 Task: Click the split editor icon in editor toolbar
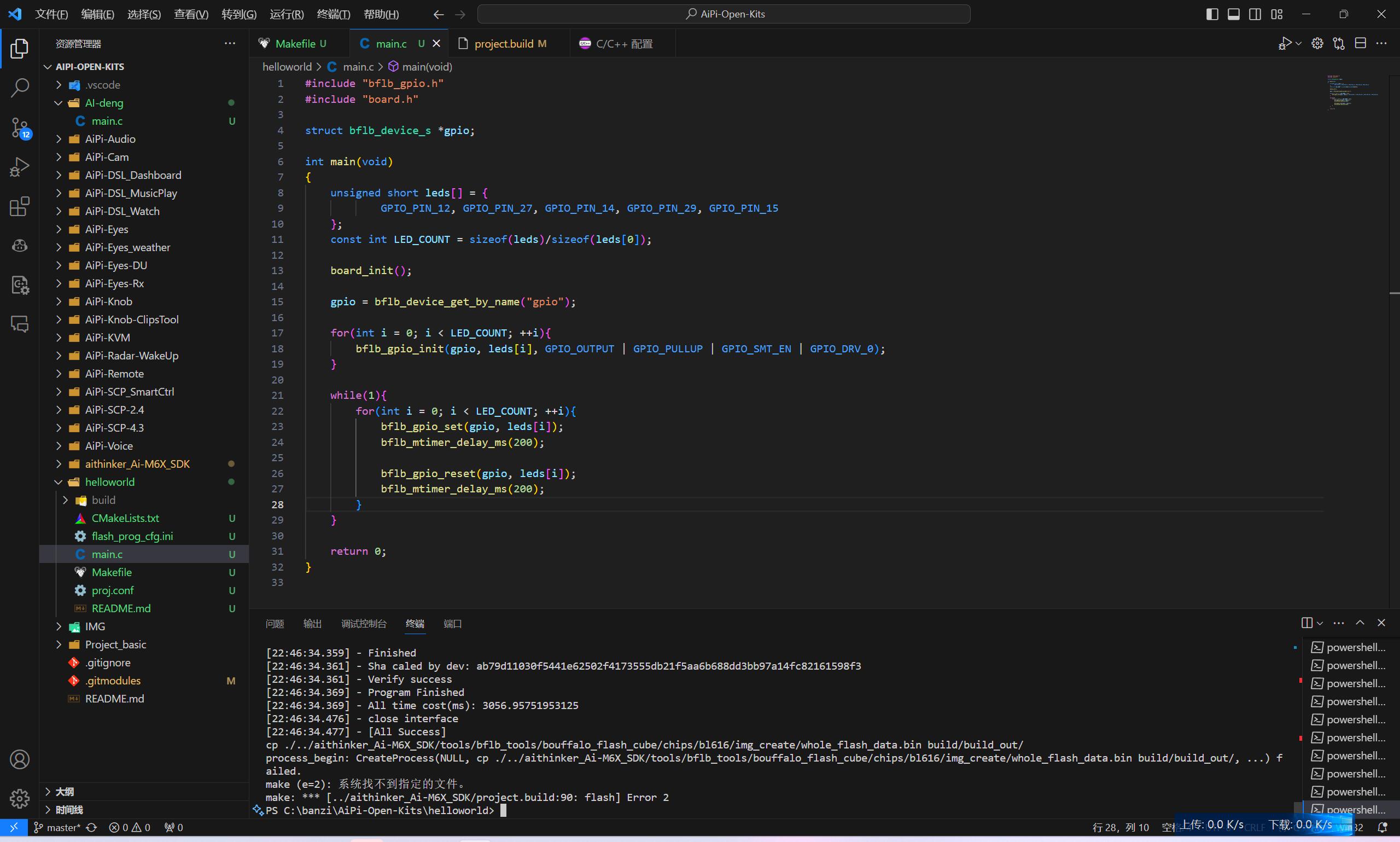1360,44
